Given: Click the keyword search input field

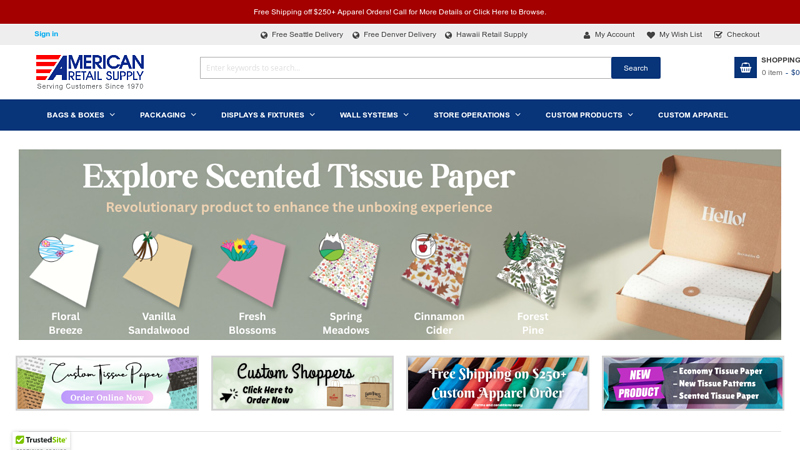Looking at the screenshot, I should (x=406, y=68).
